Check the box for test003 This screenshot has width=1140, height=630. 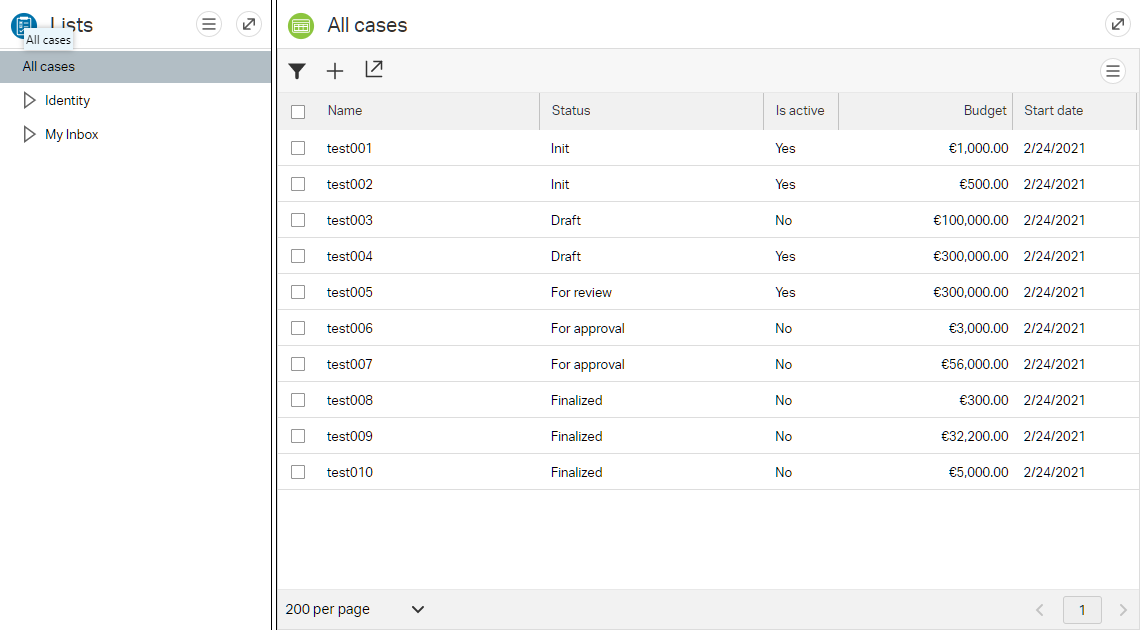pyautogui.click(x=298, y=220)
